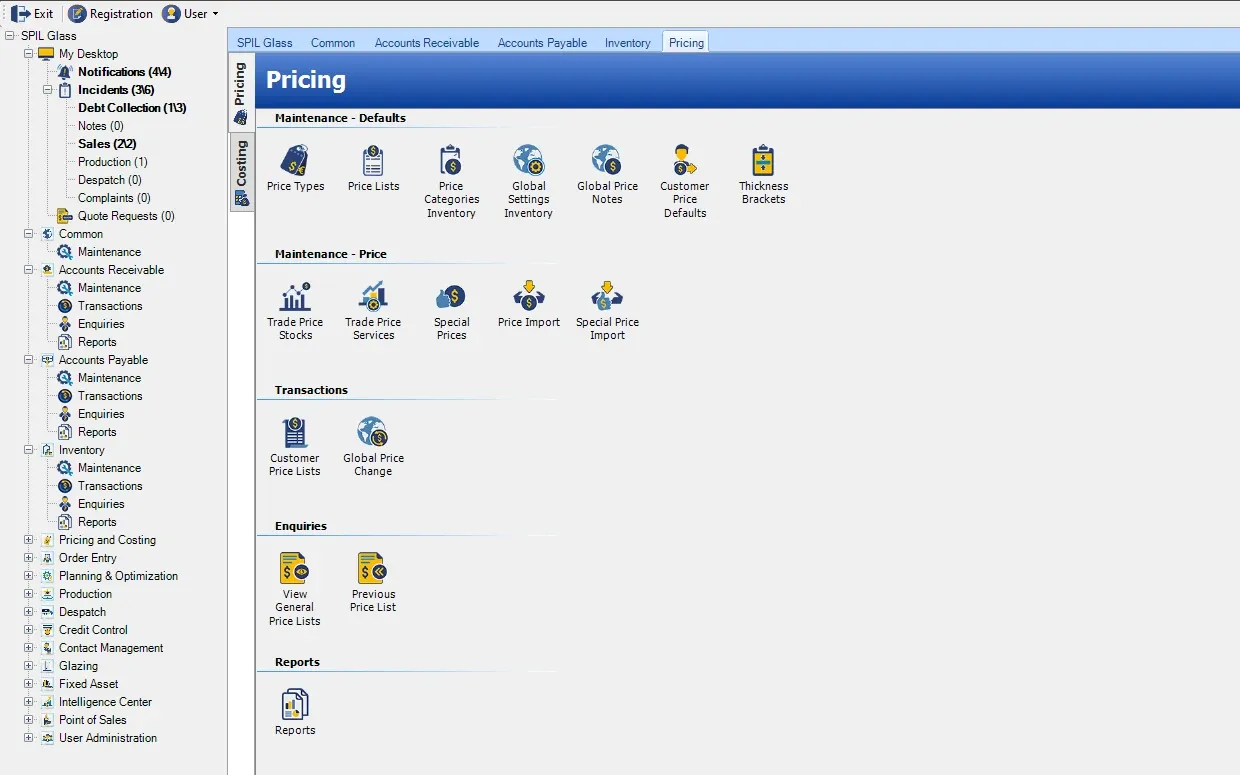
Task: Select the vertical Pricing side tab
Action: point(241,93)
